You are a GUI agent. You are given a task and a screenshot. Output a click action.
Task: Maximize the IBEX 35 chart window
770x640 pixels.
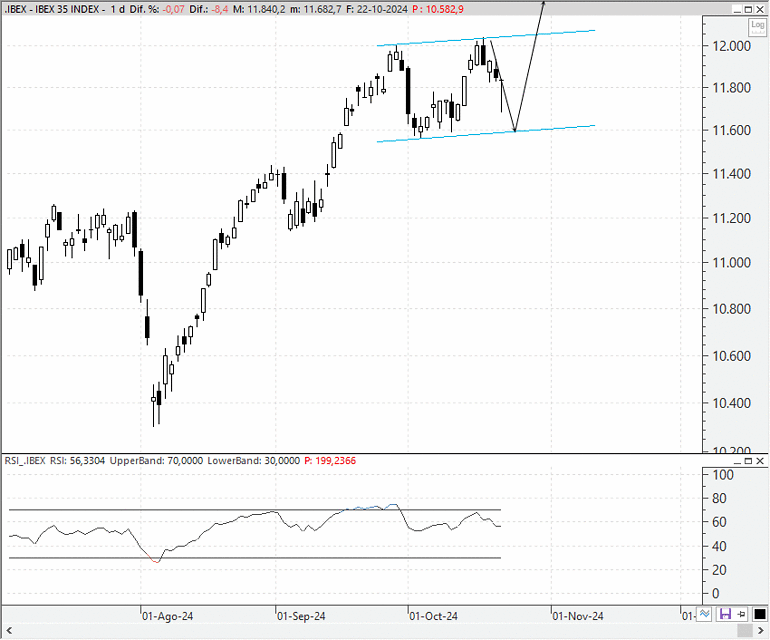tap(749, 9)
